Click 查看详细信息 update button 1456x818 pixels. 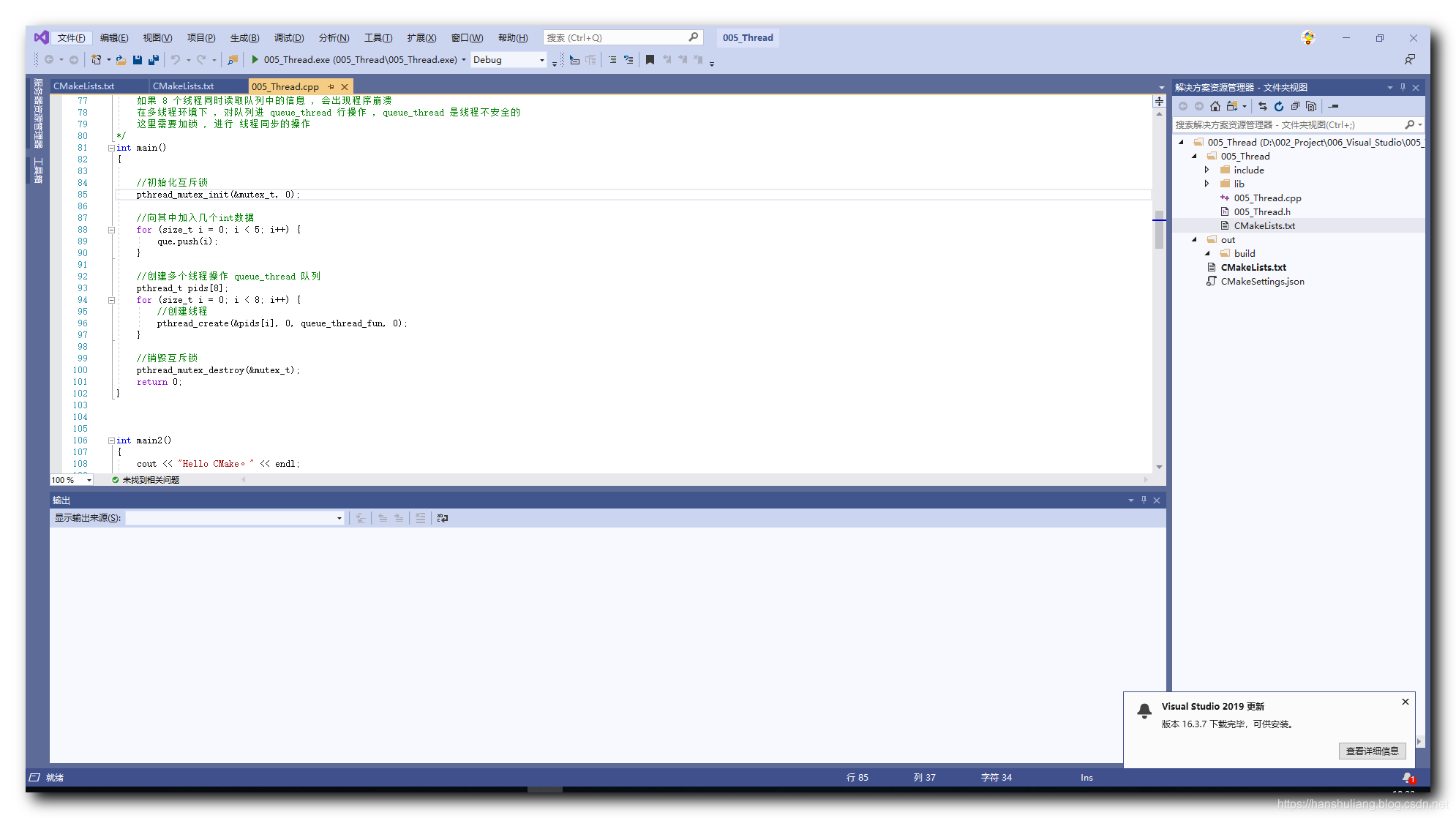[x=1374, y=751]
